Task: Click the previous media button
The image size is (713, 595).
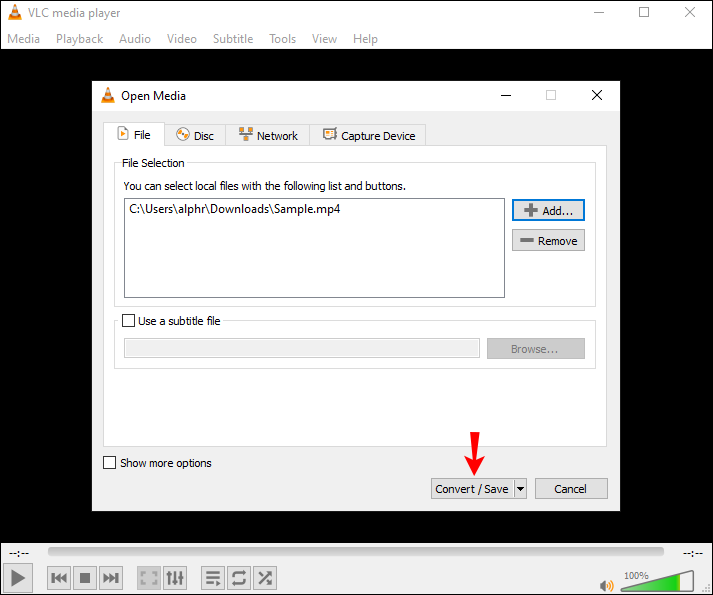Action: click(59, 578)
